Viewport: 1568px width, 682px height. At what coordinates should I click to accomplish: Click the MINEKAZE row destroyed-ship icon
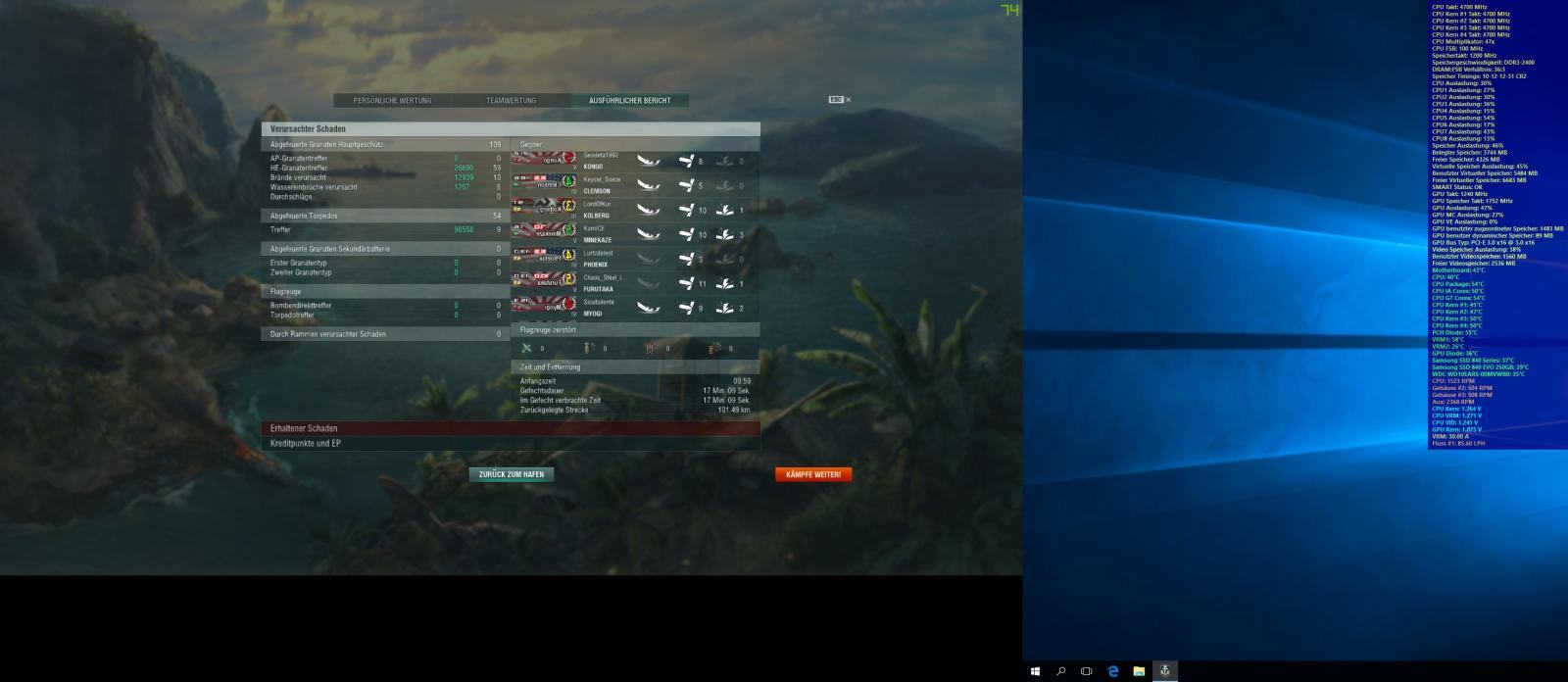click(649, 234)
